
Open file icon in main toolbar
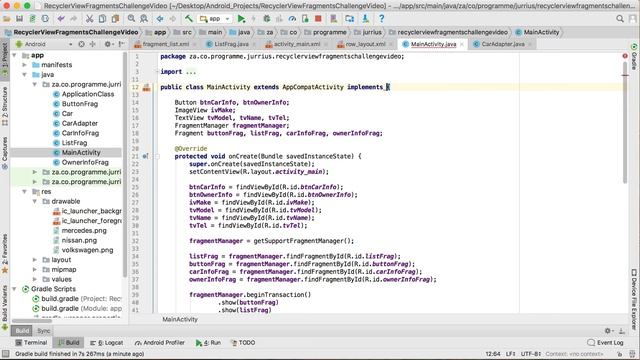click(x=7, y=19)
